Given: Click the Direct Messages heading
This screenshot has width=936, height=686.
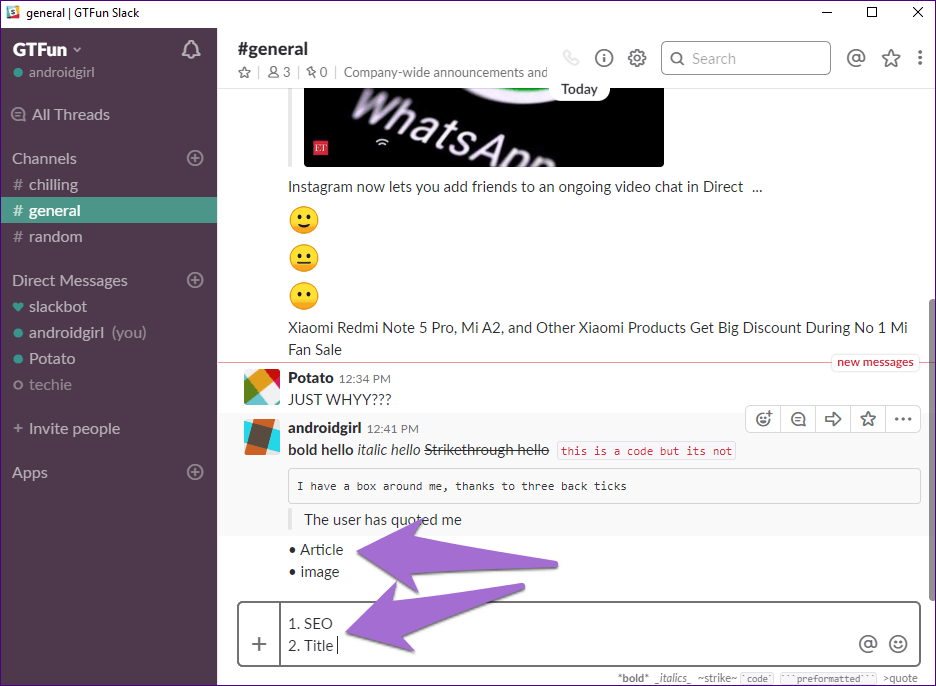Looking at the screenshot, I should click(x=70, y=281).
